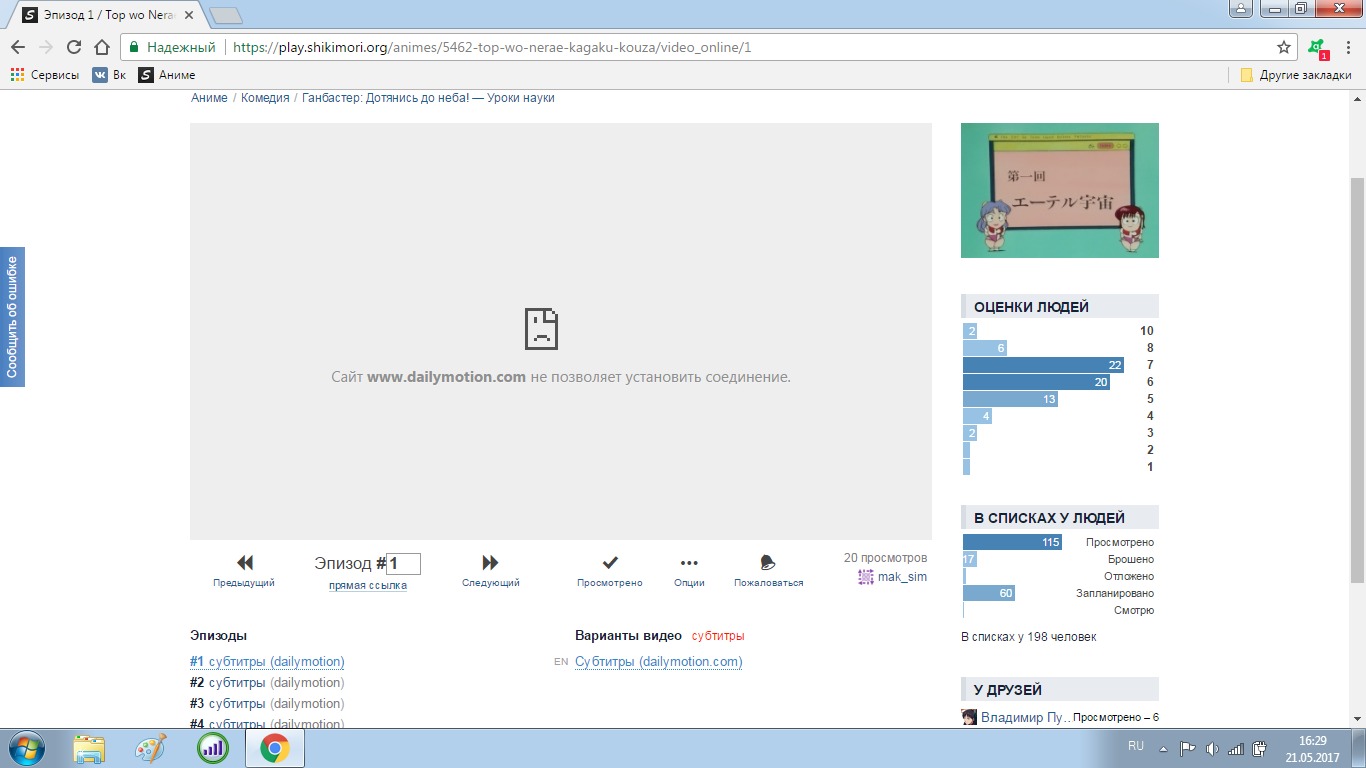
Task: Open the 'Другие закладки' bookmarks folder
Action: click(1296, 75)
